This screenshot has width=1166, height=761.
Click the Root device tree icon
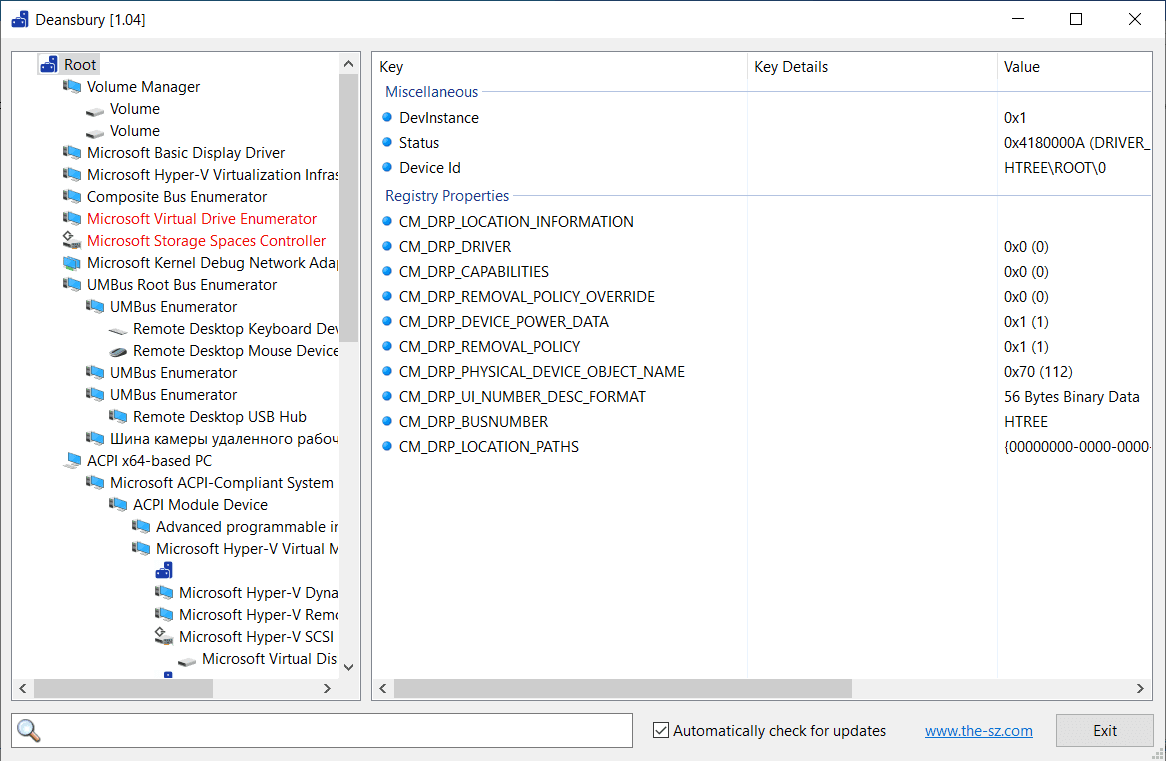(x=49, y=65)
